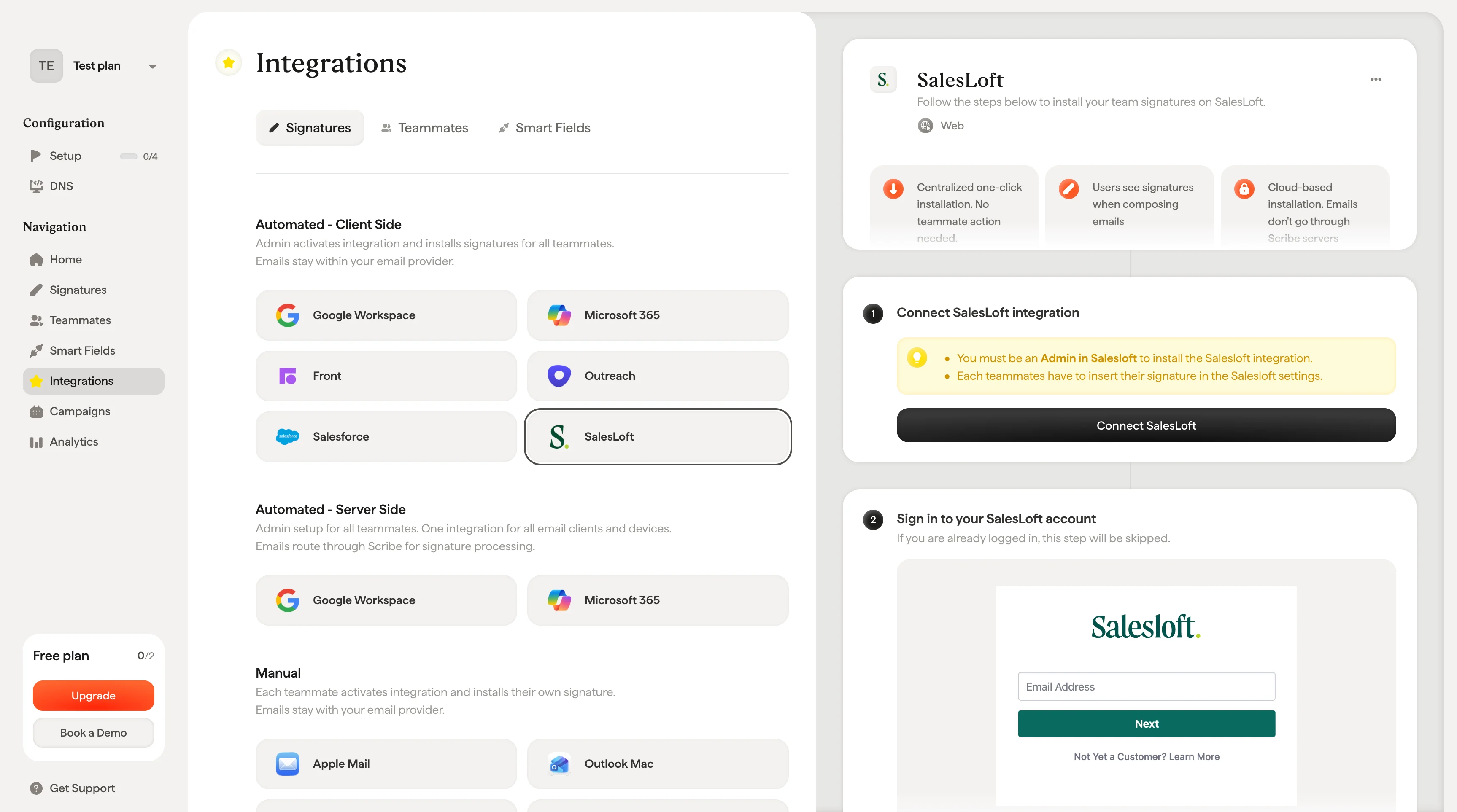Go to Home in navigation
The width and height of the screenshot is (1457, 812).
pos(93,260)
